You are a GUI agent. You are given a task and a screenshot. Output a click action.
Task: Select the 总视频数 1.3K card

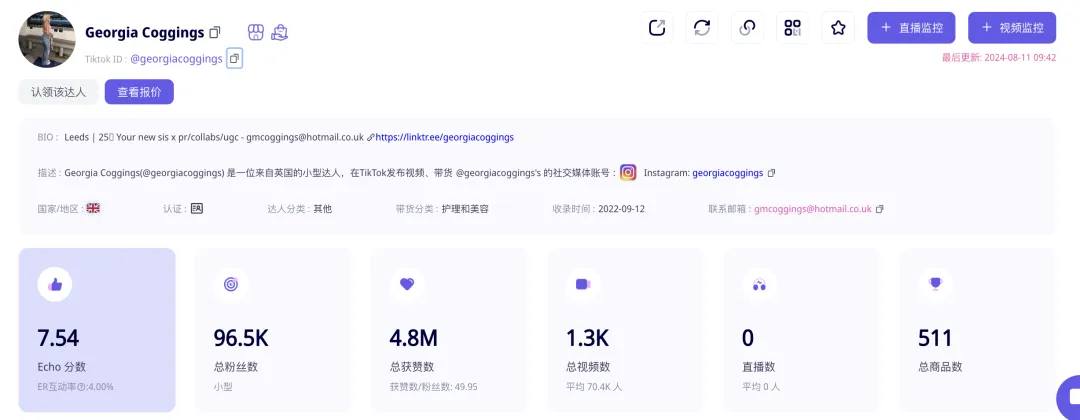[x=625, y=330]
